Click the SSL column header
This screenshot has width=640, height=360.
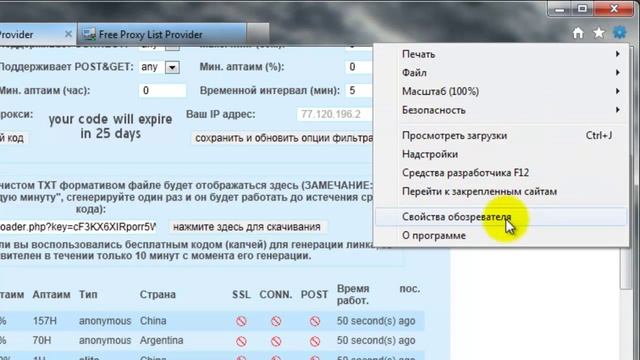pyautogui.click(x=241, y=295)
